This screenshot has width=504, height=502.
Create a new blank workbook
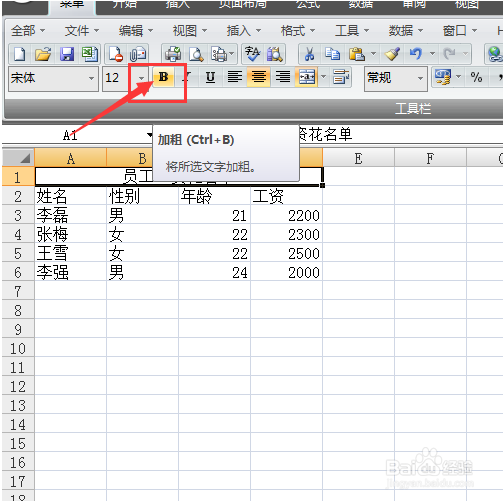pyautogui.click(x=19, y=54)
